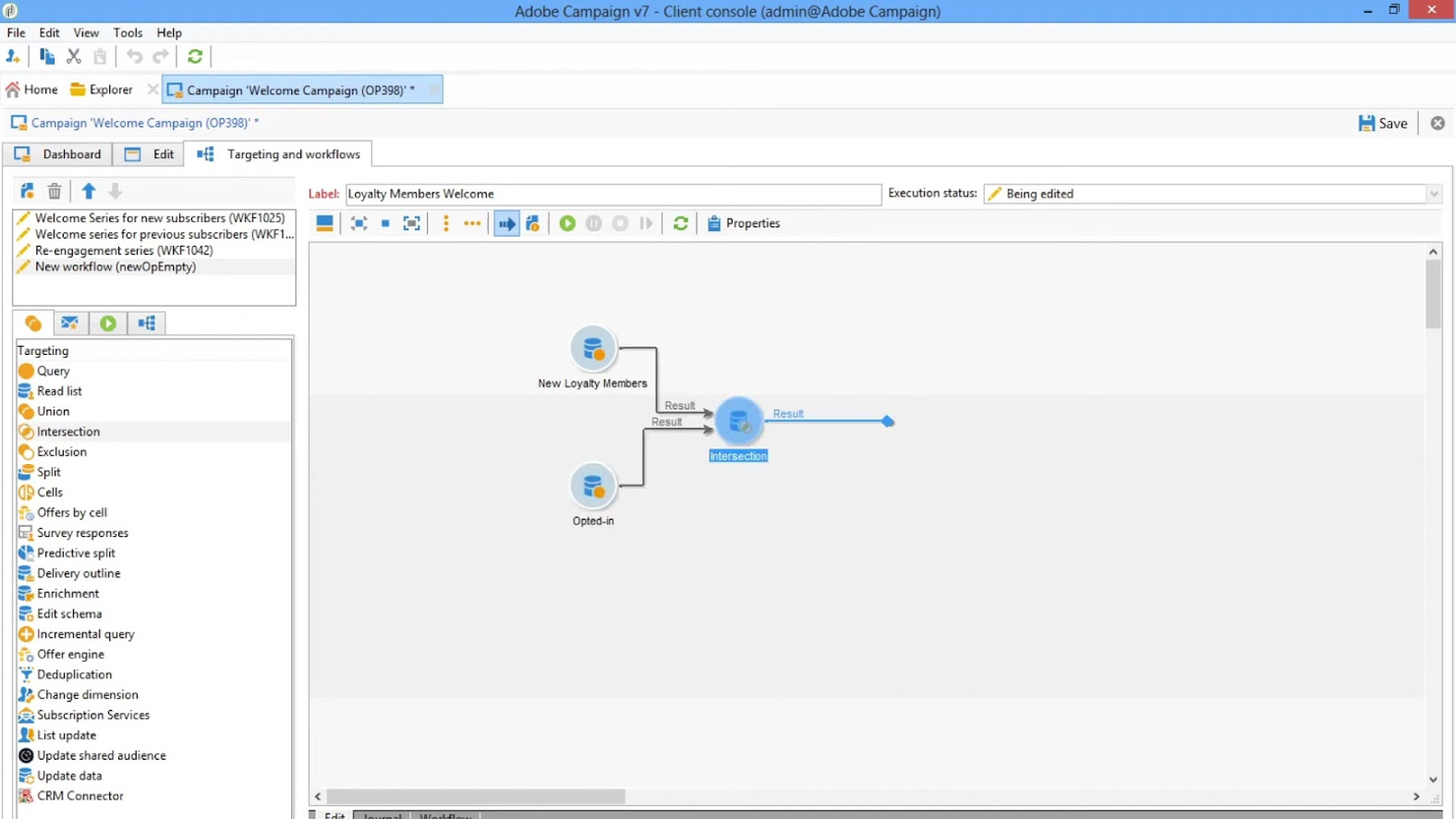1456x819 pixels.
Task: Click the horizontal orange dots alignment icon
Action: click(472, 223)
